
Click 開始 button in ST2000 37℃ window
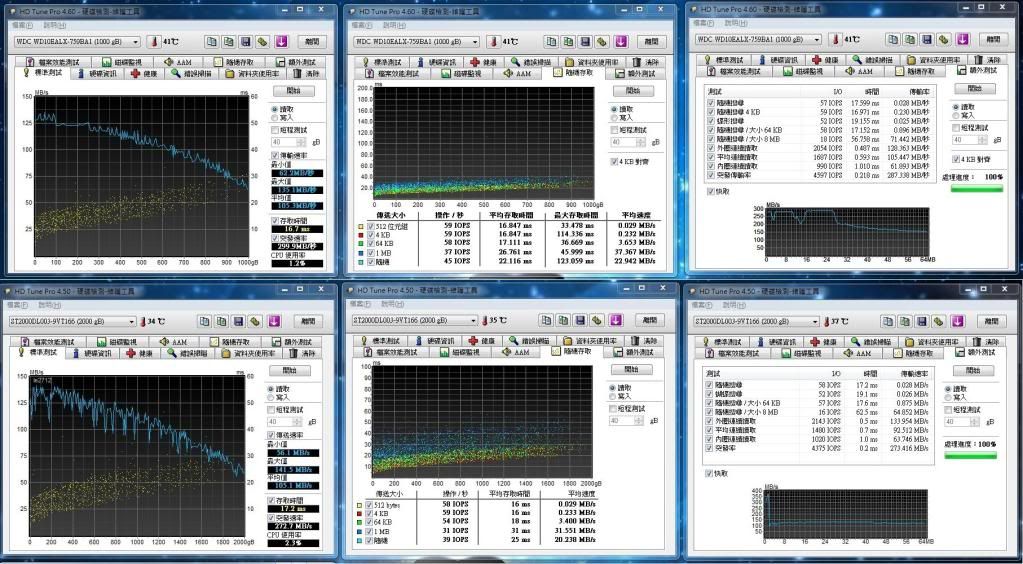[973, 370]
